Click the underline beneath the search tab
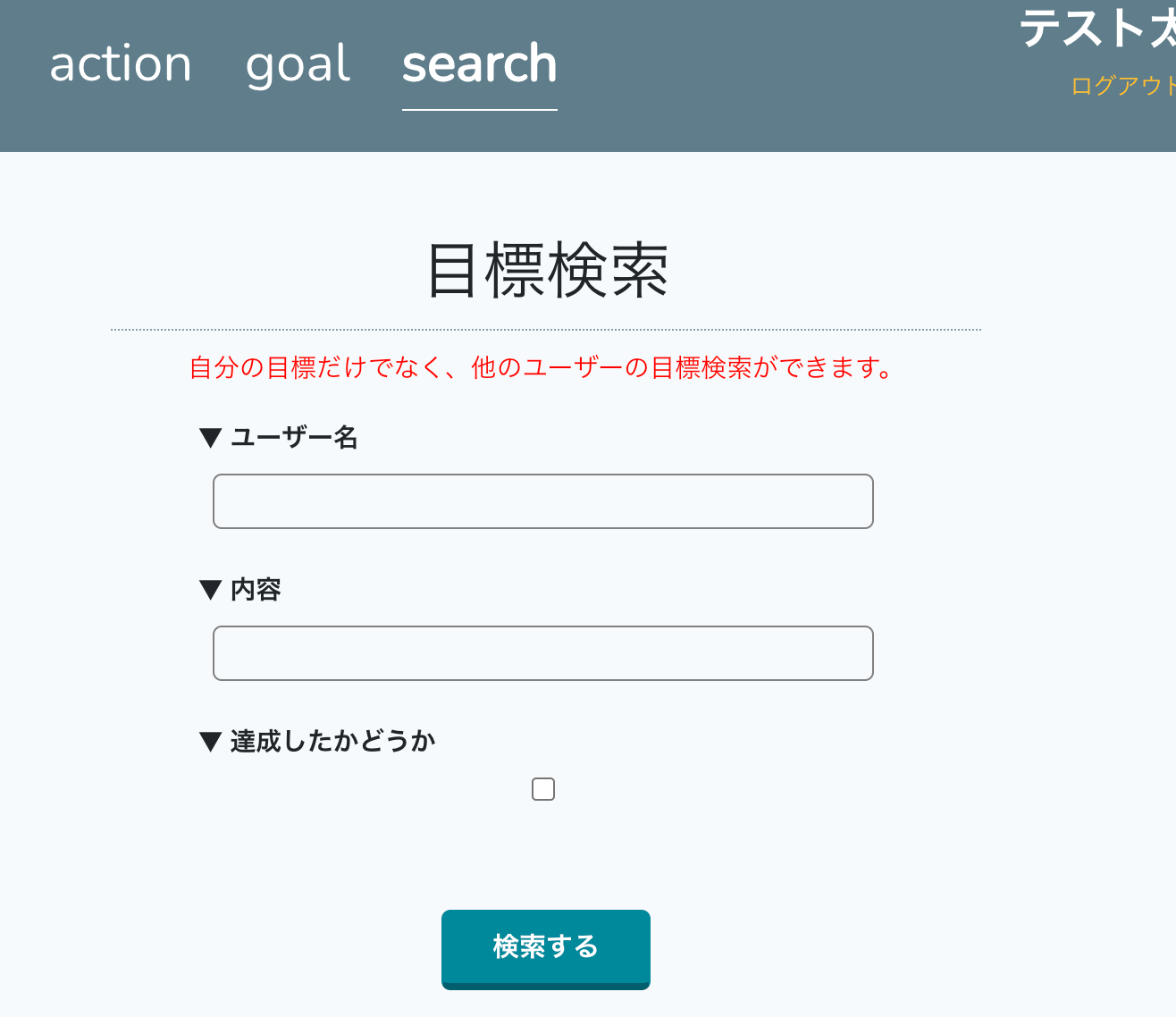This screenshot has width=1176, height=1017. point(479,109)
